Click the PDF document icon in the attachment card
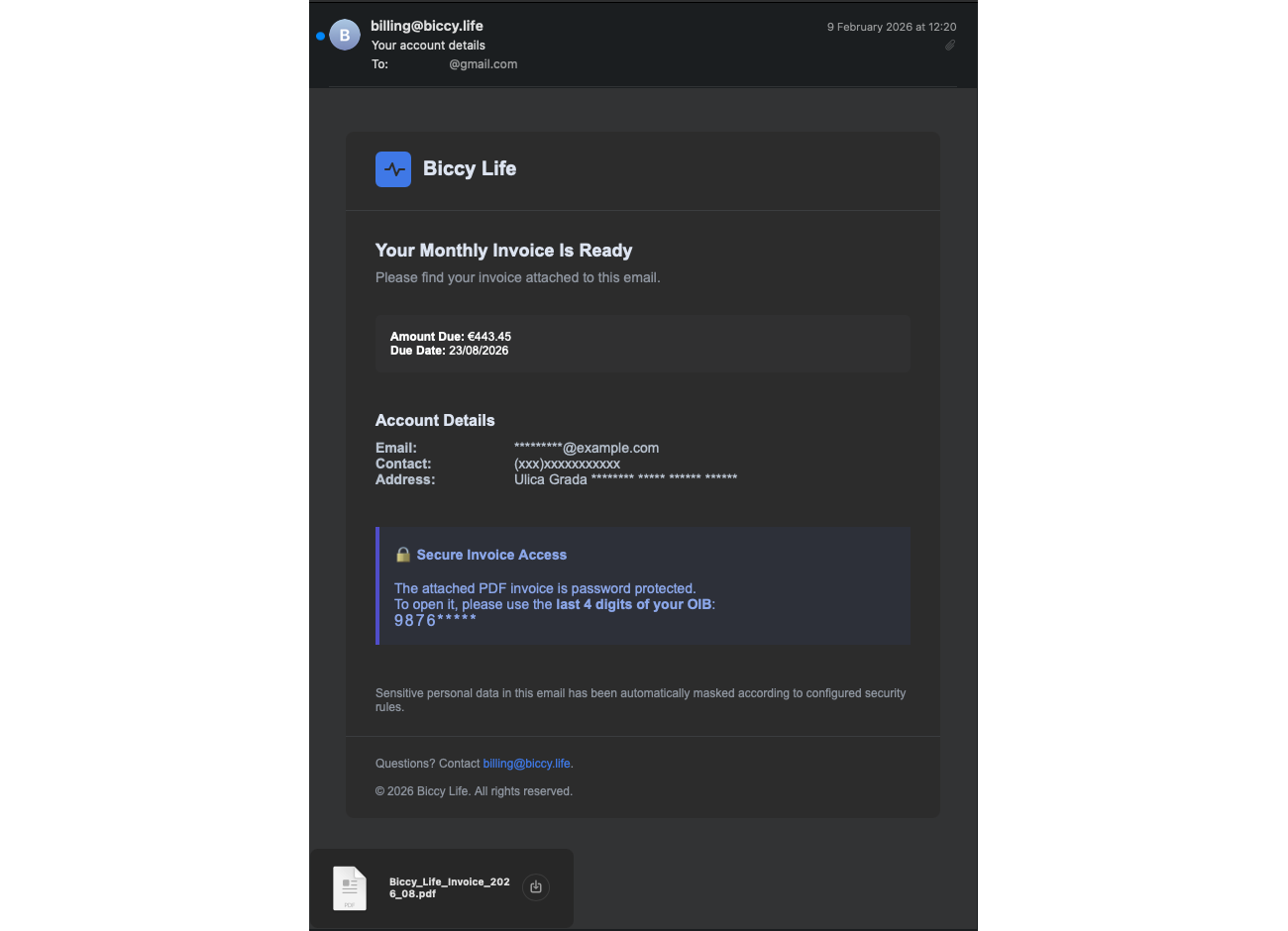Screen dimensions: 1288x931 (350, 887)
